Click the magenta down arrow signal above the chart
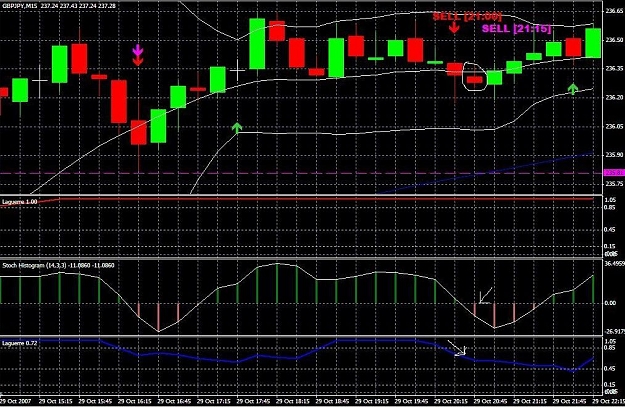The height and width of the screenshot is (407, 625). point(138,50)
